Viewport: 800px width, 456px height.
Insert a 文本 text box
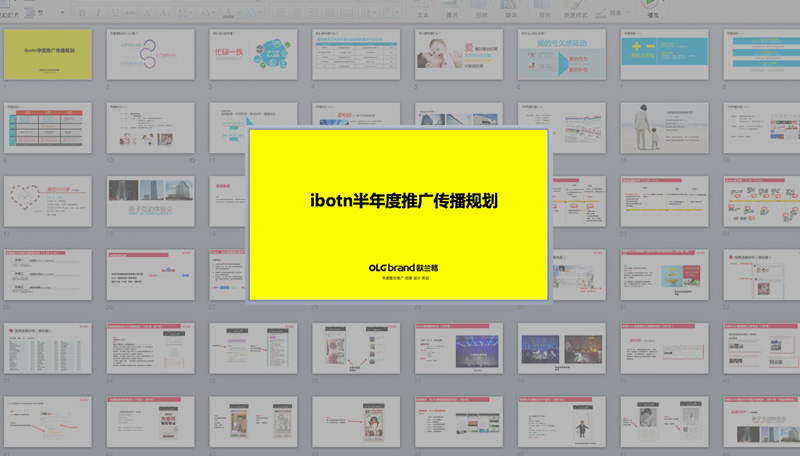click(422, 10)
